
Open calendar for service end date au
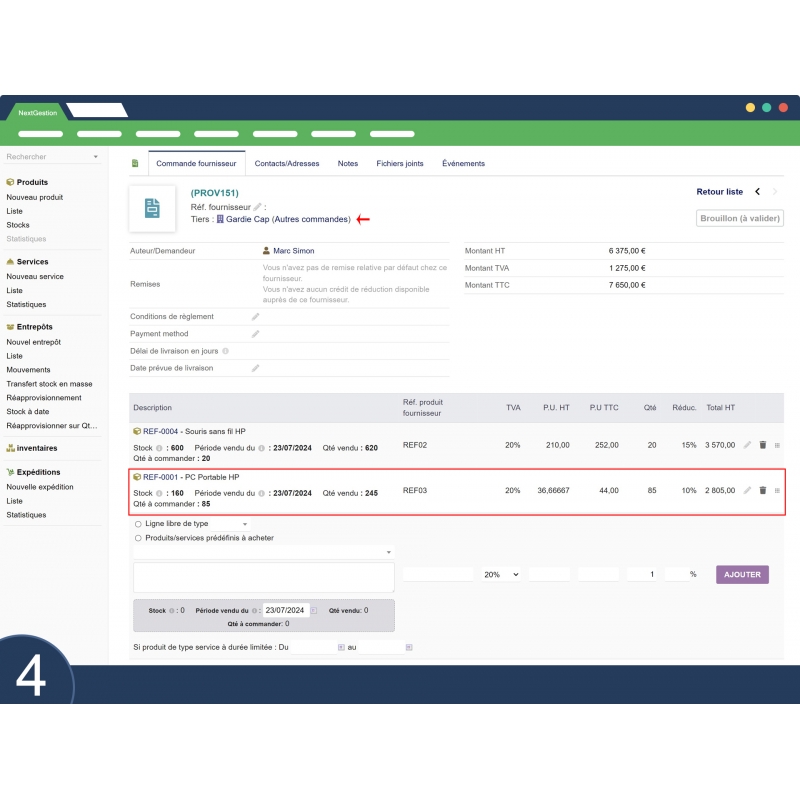409,647
